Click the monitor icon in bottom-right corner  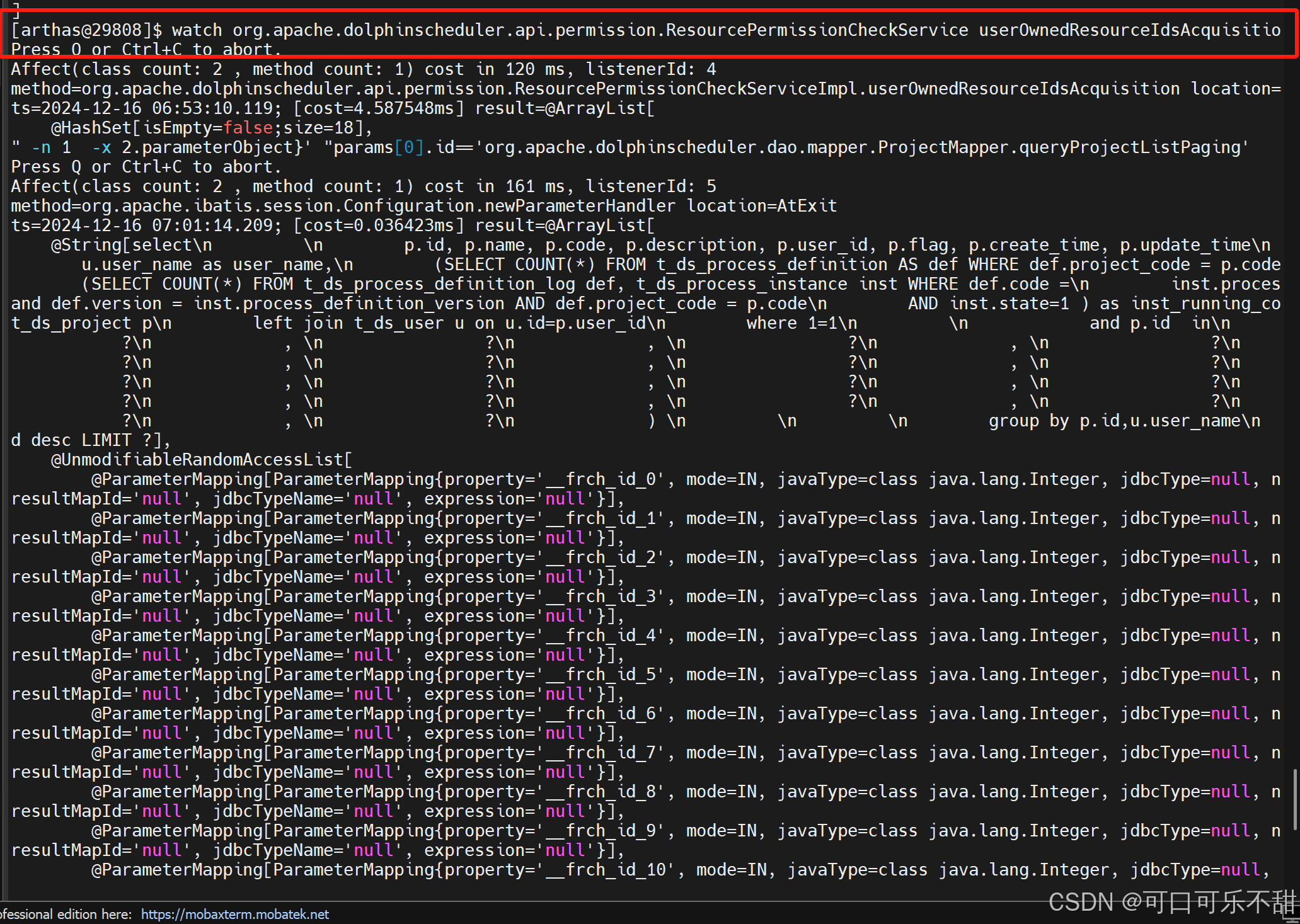[x=1292, y=913]
